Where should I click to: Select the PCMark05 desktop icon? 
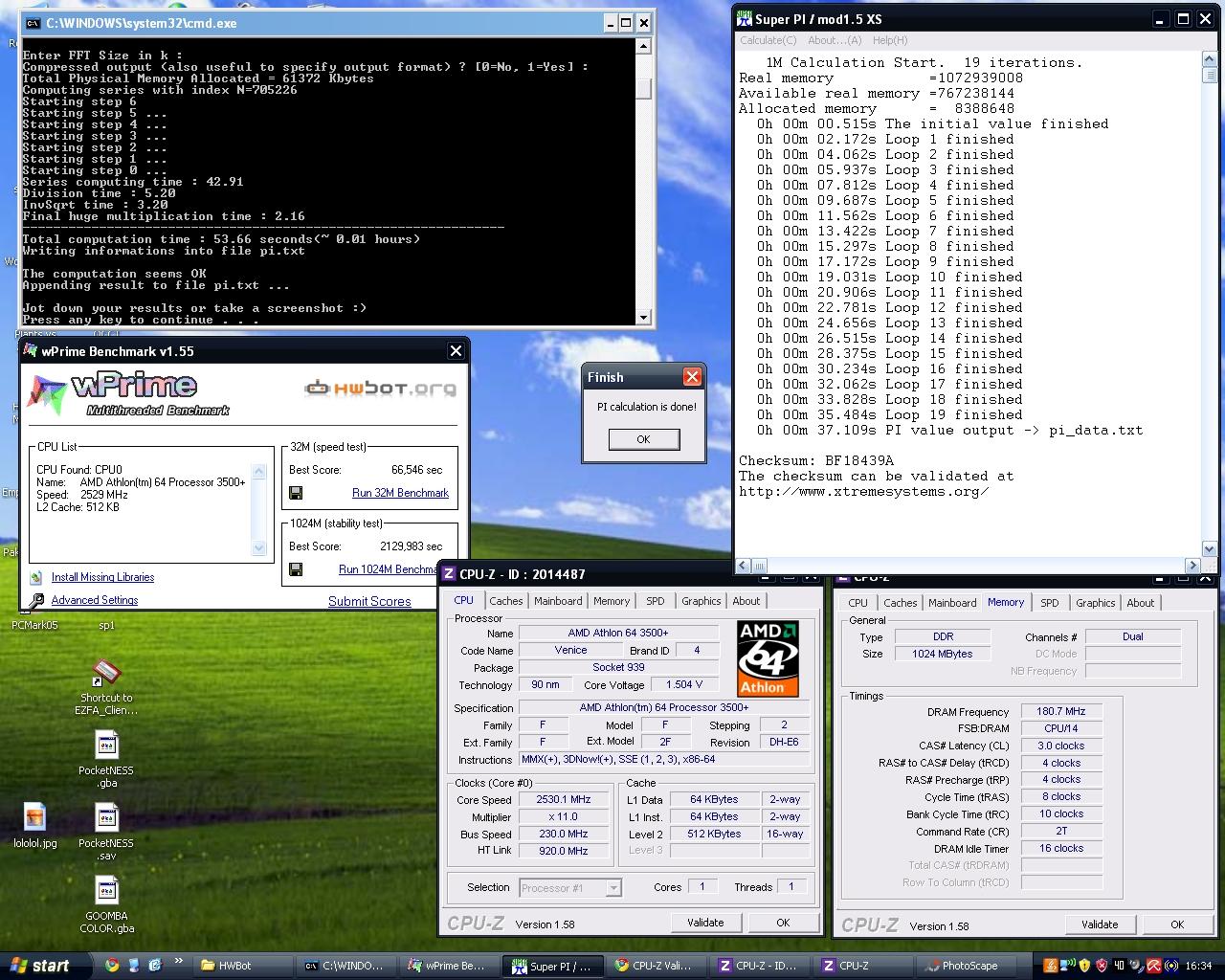(x=34, y=625)
